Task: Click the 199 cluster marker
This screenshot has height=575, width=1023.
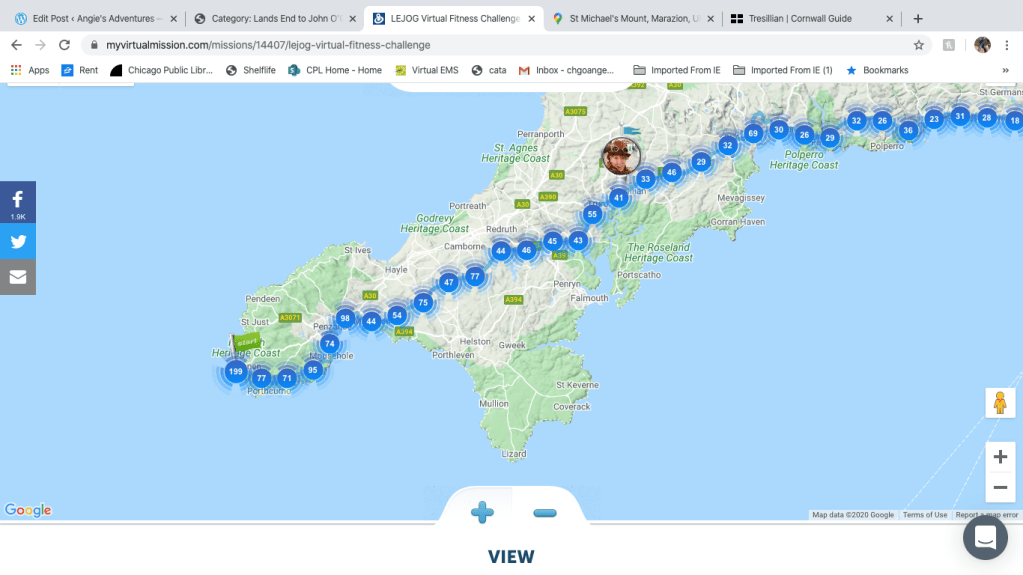Action: (x=235, y=372)
